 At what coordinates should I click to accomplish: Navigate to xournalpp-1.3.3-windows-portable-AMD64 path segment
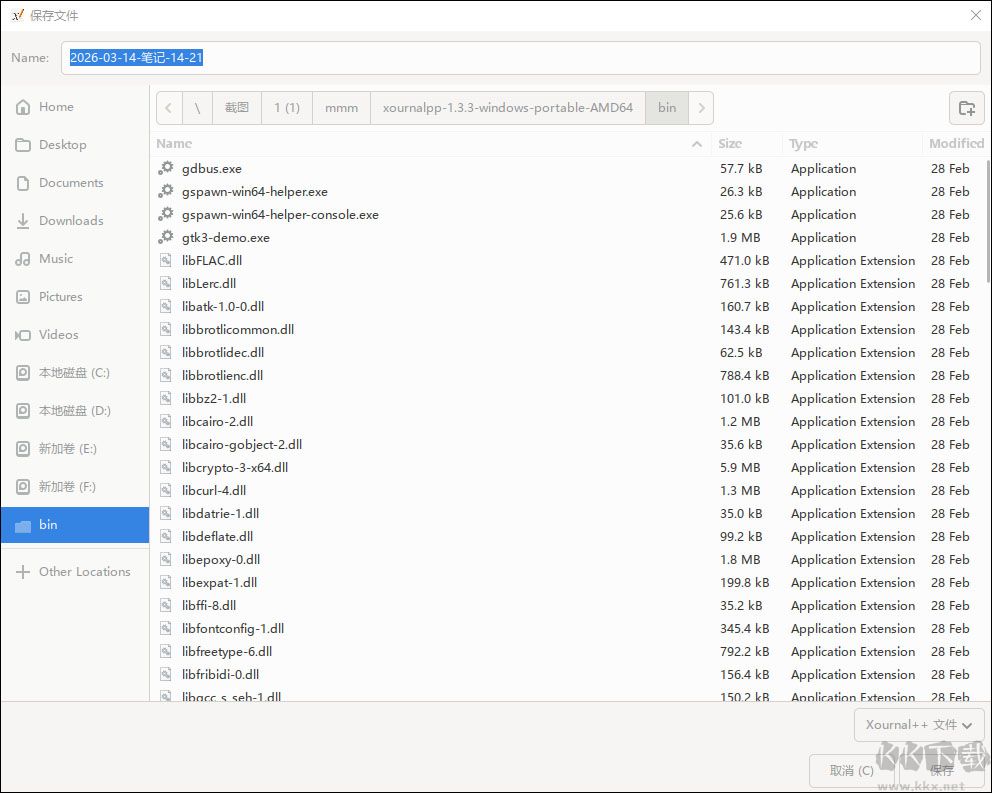[507, 108]
